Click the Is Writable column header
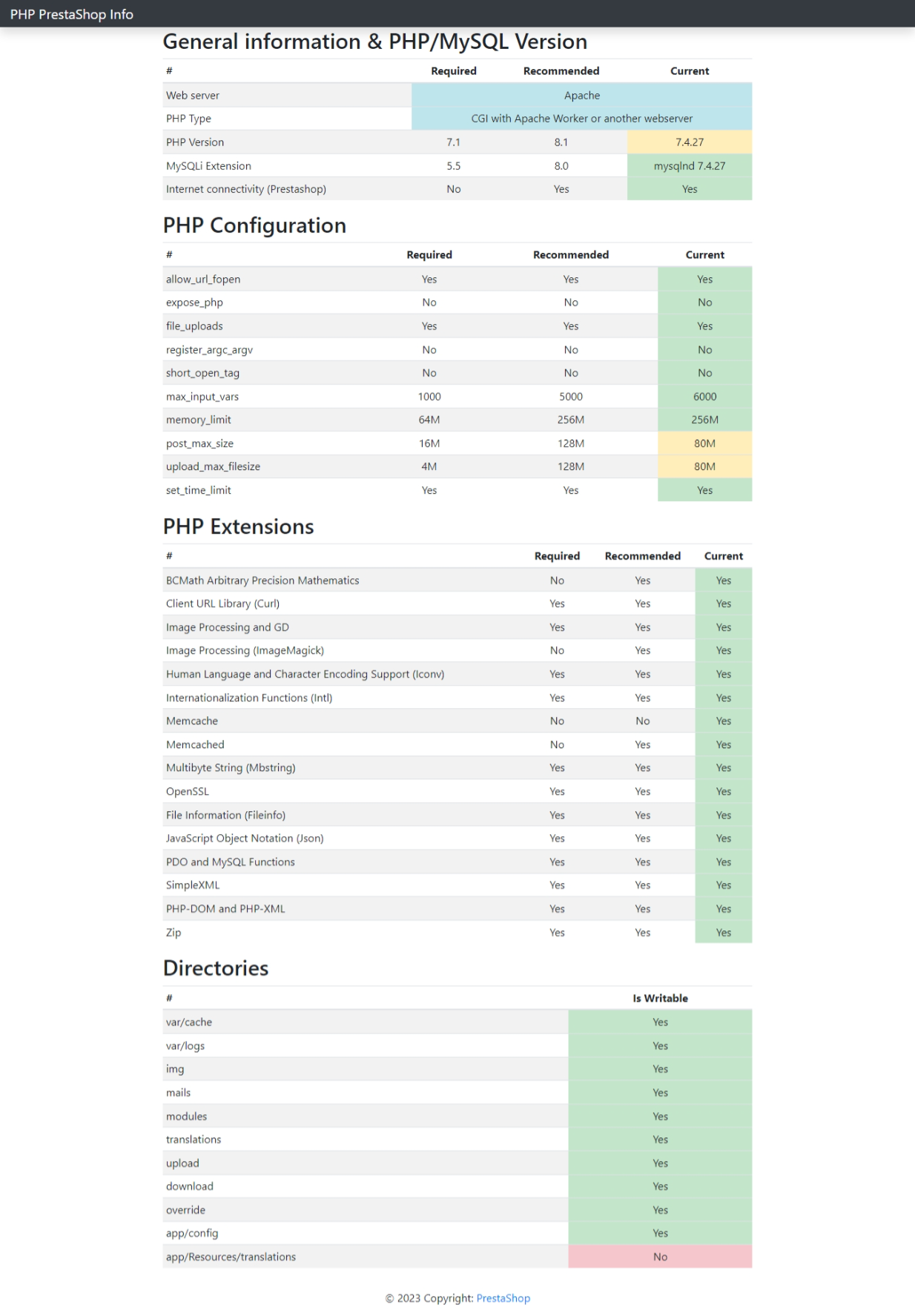 click(660, 999)
